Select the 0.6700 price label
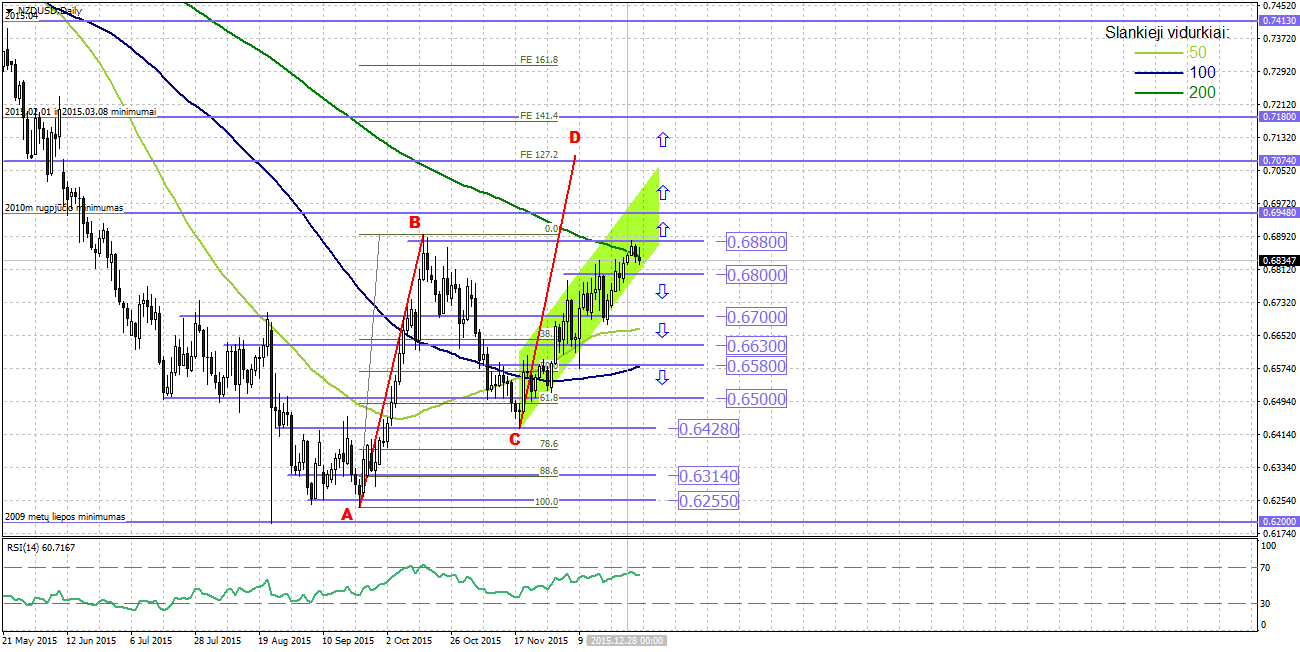Viewport: 1300px width, 652px height. [756, 317]
